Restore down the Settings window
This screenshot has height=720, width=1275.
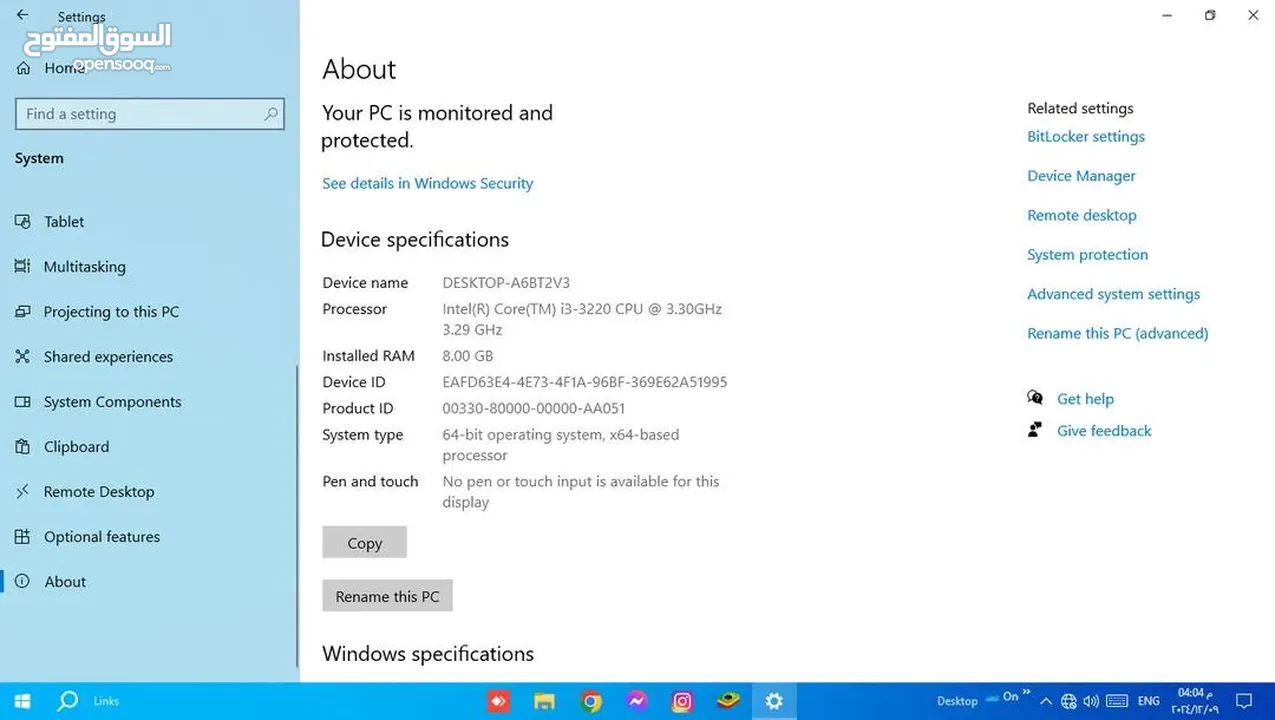click(1210, 15)
